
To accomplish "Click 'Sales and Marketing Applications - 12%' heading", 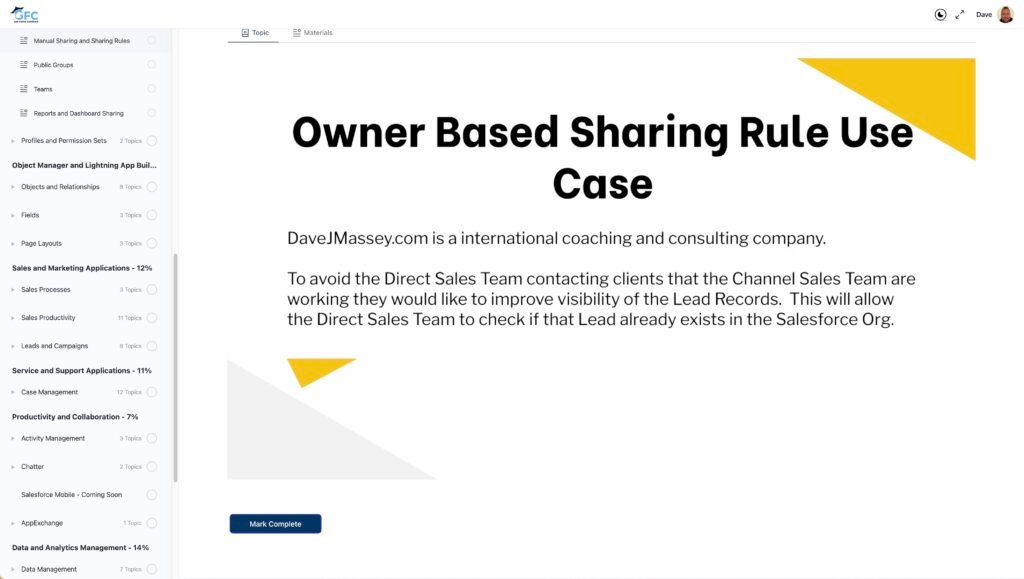I will click(x=82, y=268).
